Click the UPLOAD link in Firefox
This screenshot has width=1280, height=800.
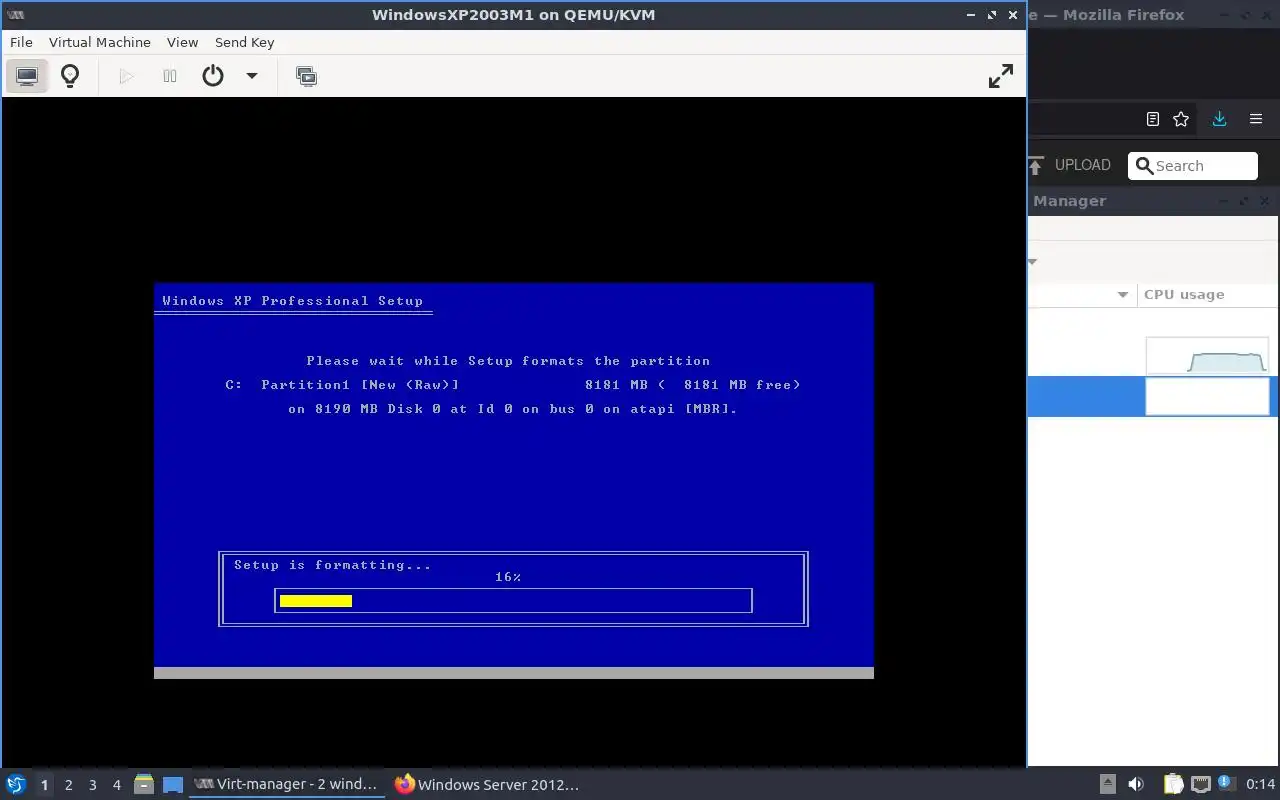point(1082,165)
